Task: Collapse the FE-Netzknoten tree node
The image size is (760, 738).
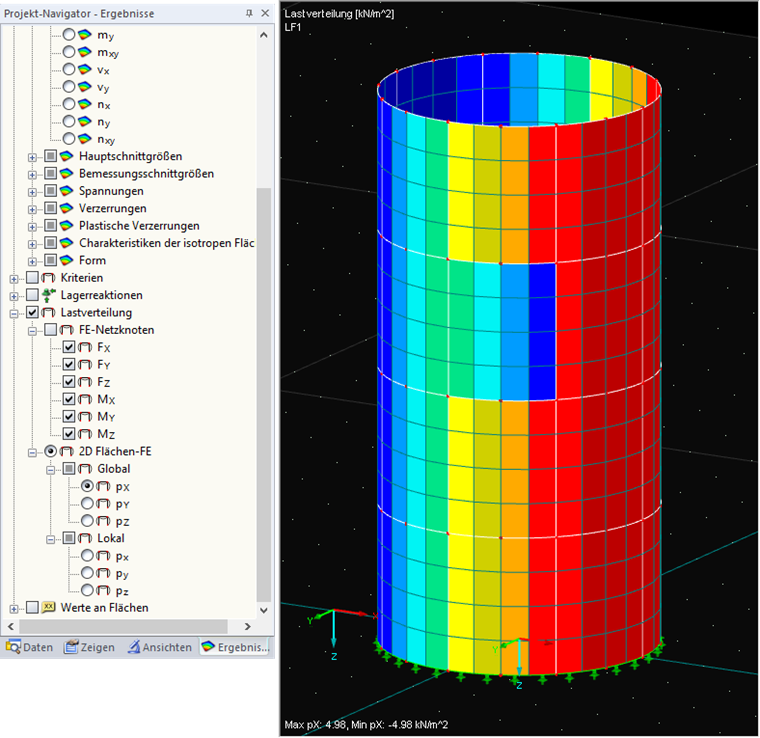Action: pyautogui.click(x=32, y=330)
